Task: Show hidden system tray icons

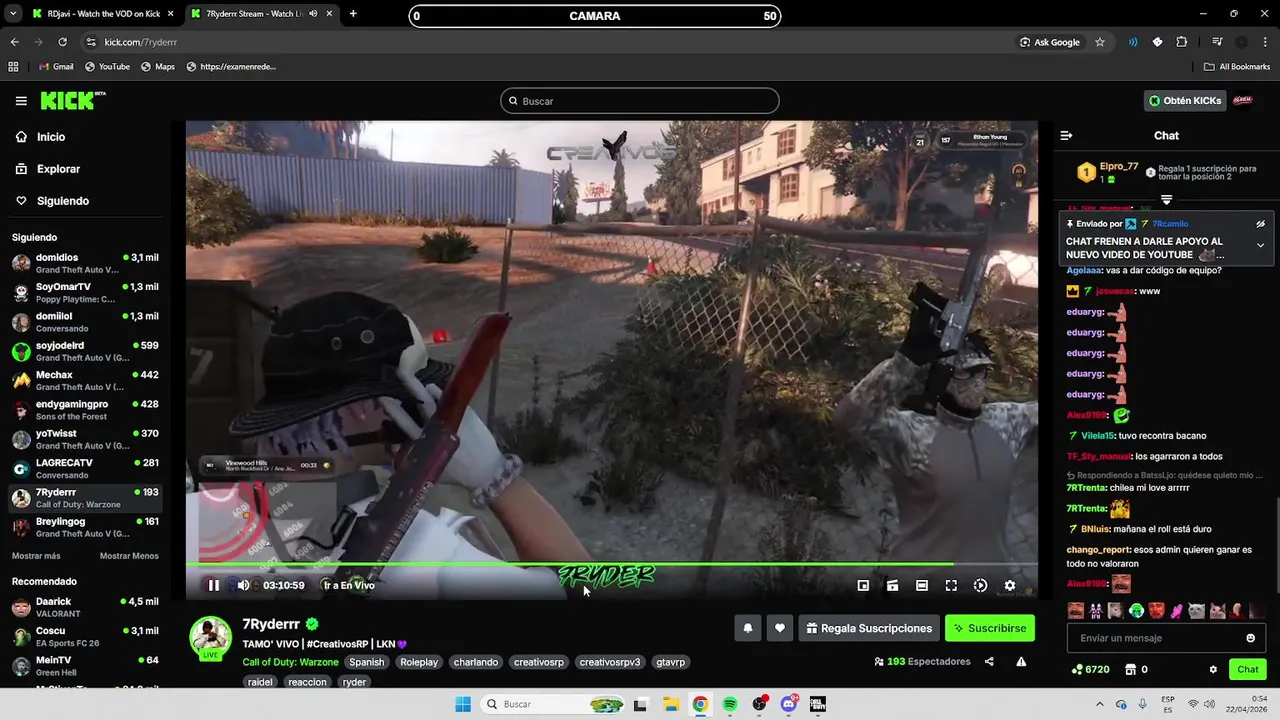Action: click(1099, 704)
